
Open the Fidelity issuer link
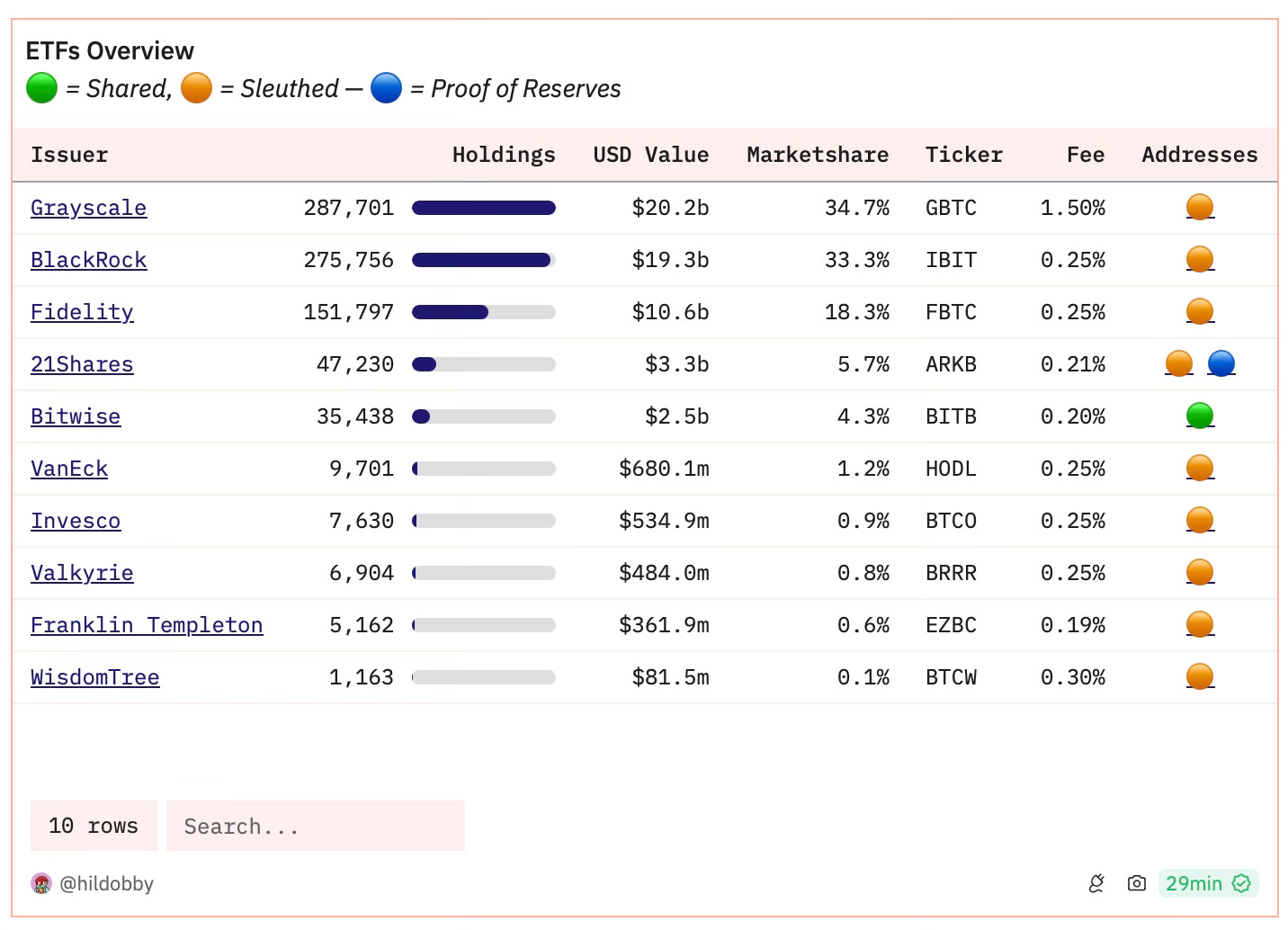pyautogui.click(x=82, y=312)
